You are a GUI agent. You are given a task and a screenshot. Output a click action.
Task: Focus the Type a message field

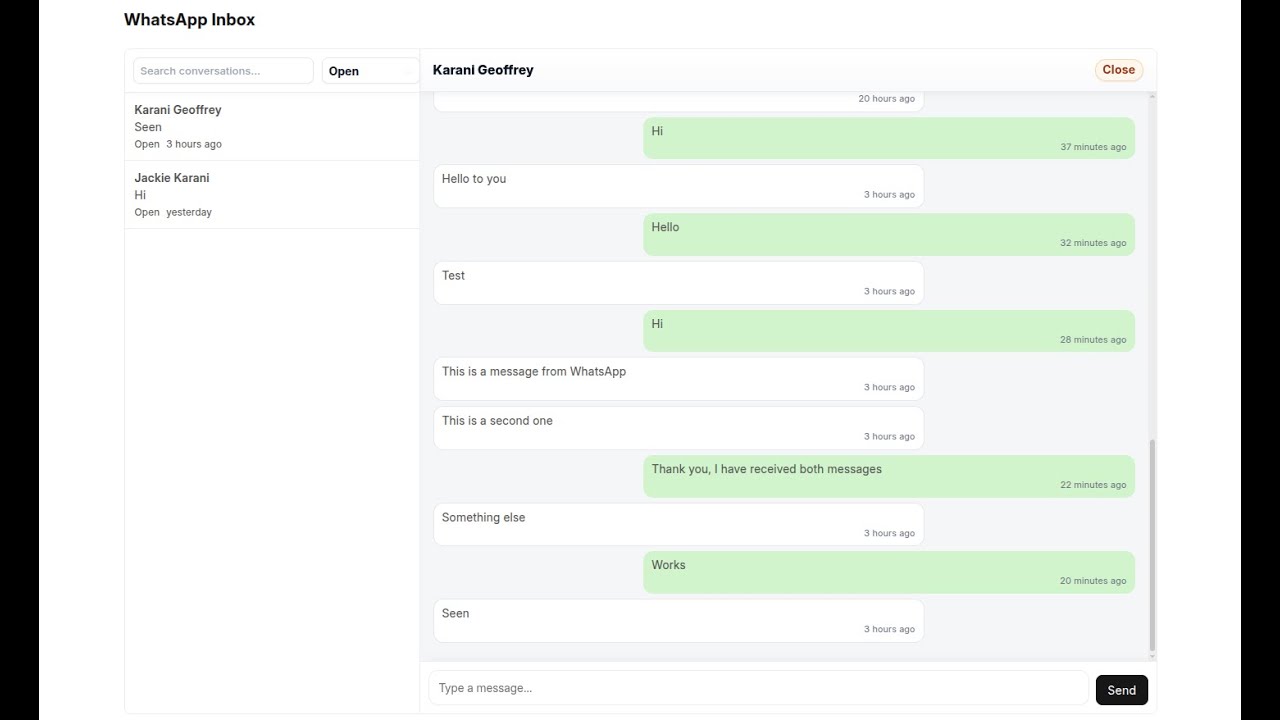click(x=758, y=688)
